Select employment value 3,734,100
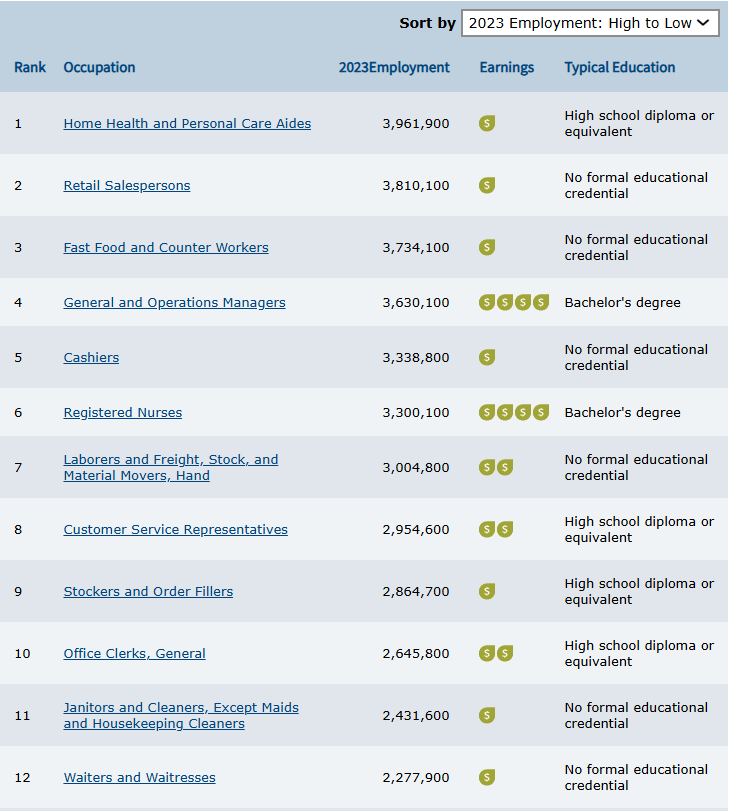This screenshot has width=746, height=811. click(416, 248)
